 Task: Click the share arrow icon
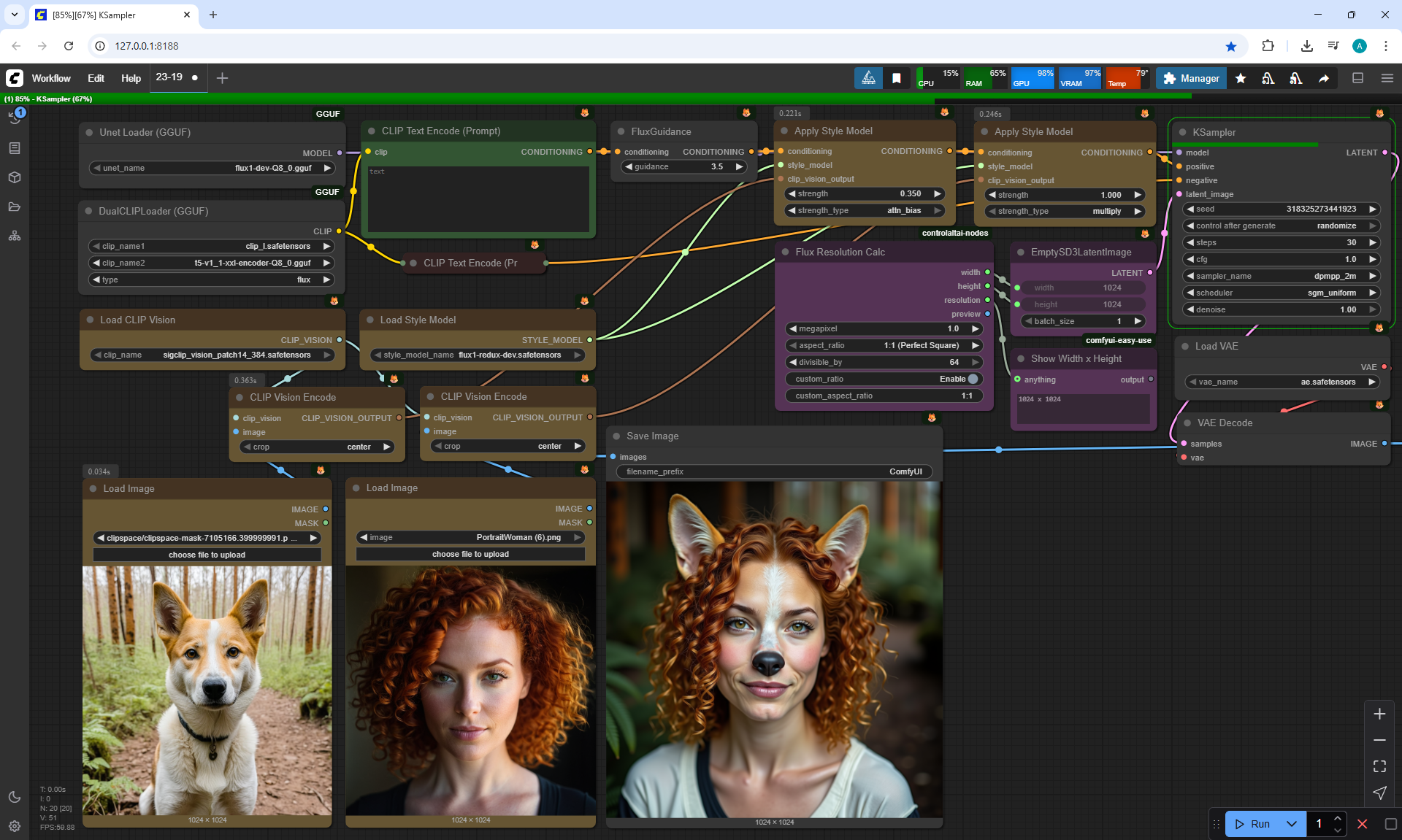click(1323, 78)
